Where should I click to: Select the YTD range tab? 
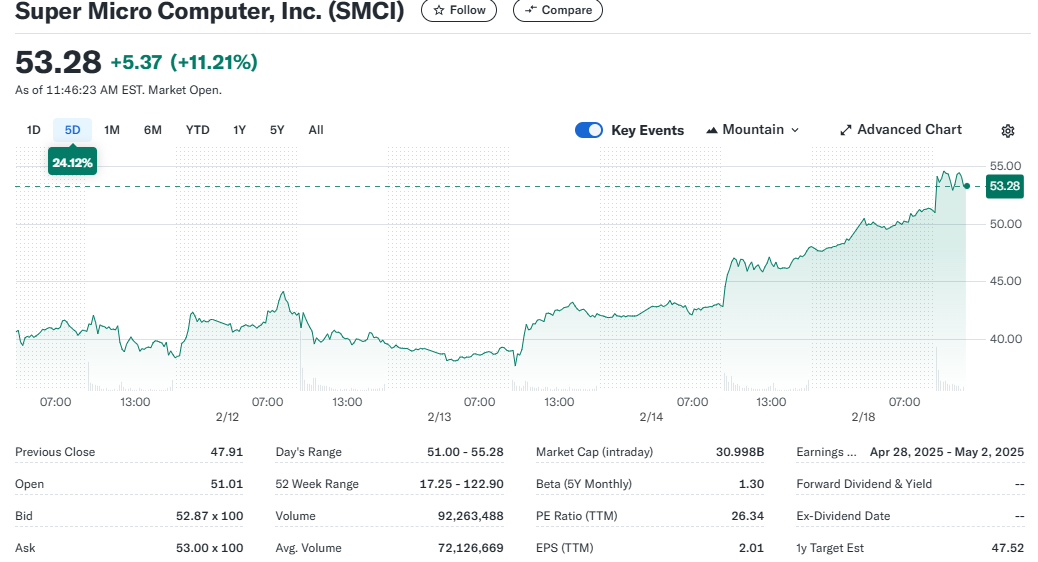198,130
